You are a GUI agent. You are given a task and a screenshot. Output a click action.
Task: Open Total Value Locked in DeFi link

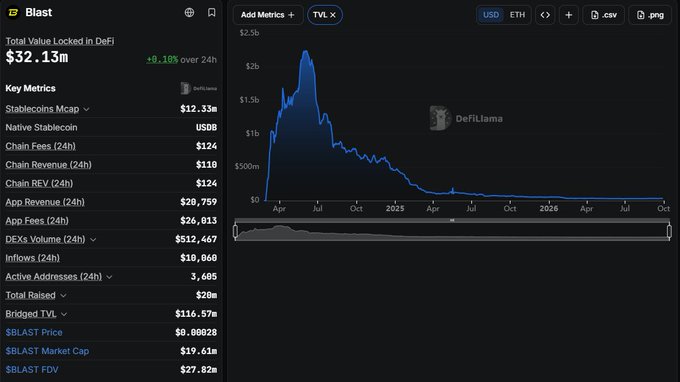(60, 41)
